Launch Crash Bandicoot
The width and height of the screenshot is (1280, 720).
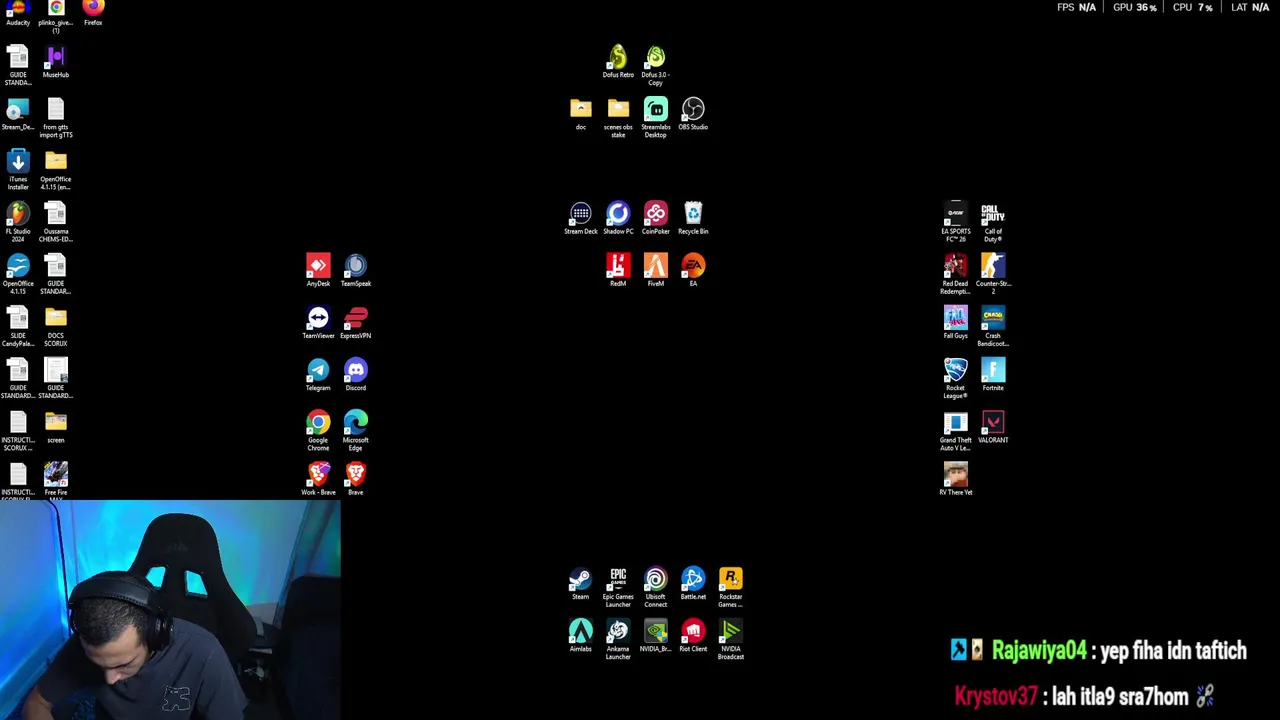coord(993,326)
